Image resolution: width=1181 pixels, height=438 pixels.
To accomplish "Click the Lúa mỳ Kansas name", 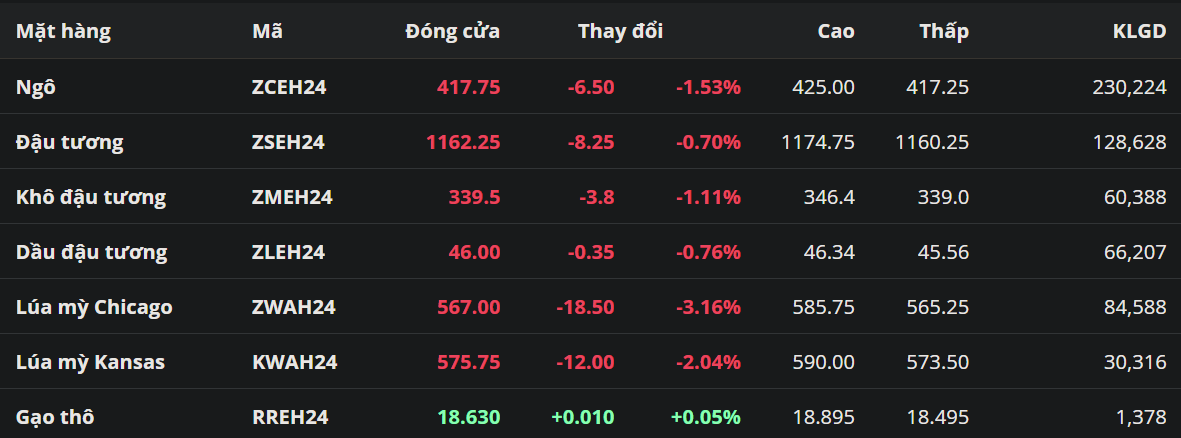I will [x=90, y=362].
